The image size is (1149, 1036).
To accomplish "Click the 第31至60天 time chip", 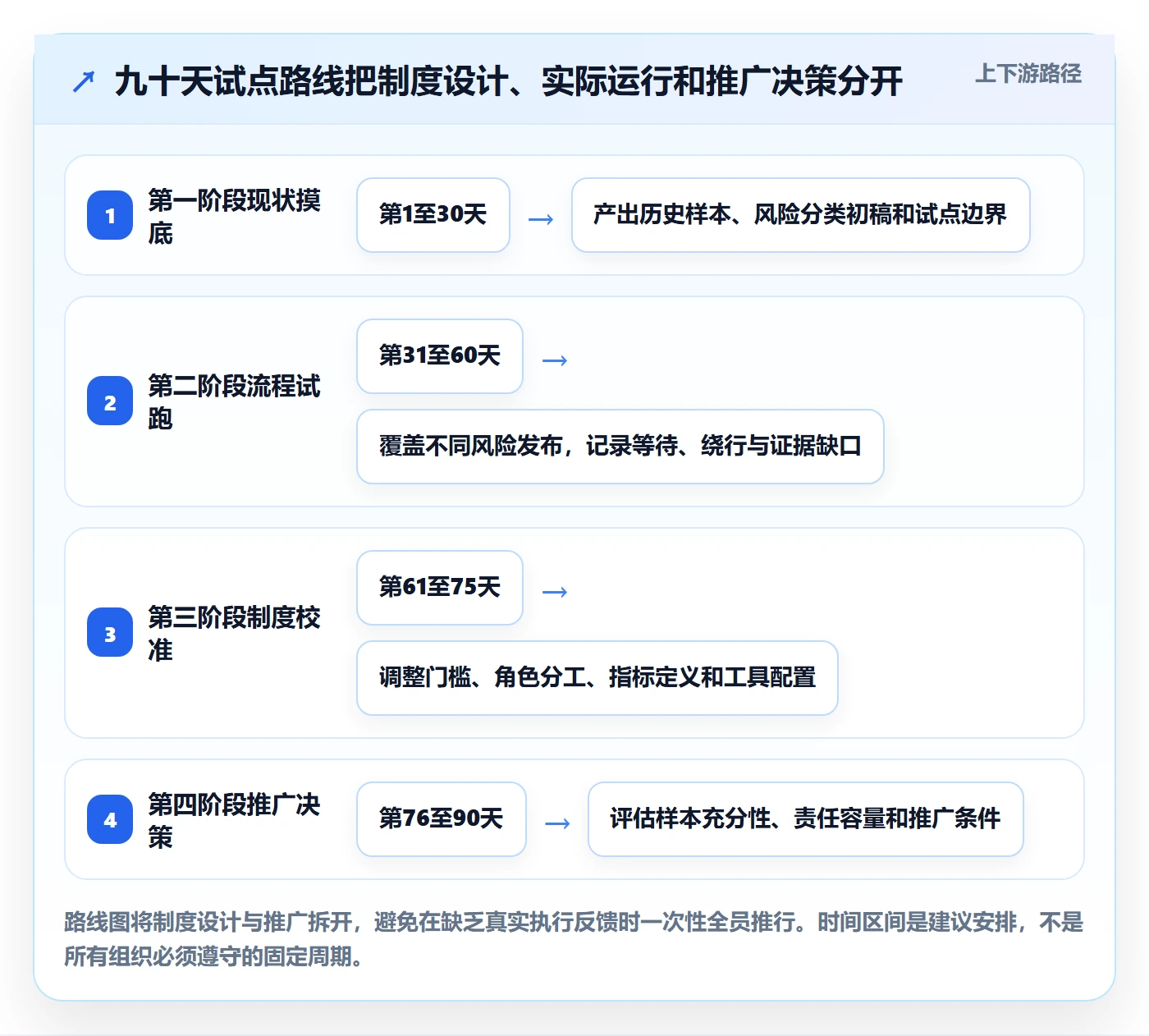I will tap(440, 356).
